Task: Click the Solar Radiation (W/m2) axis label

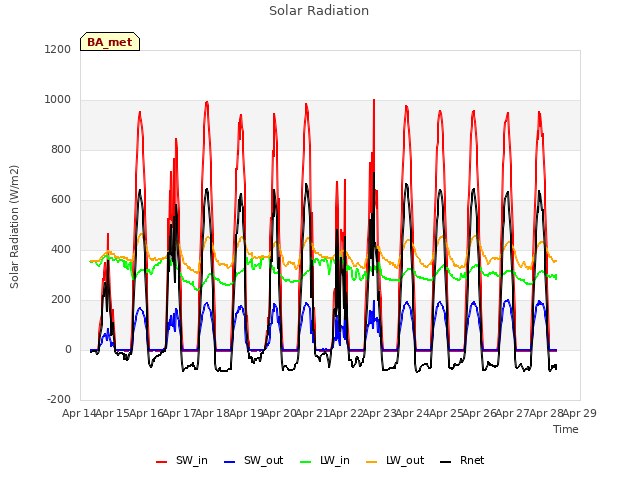Action: pos(14,227)
